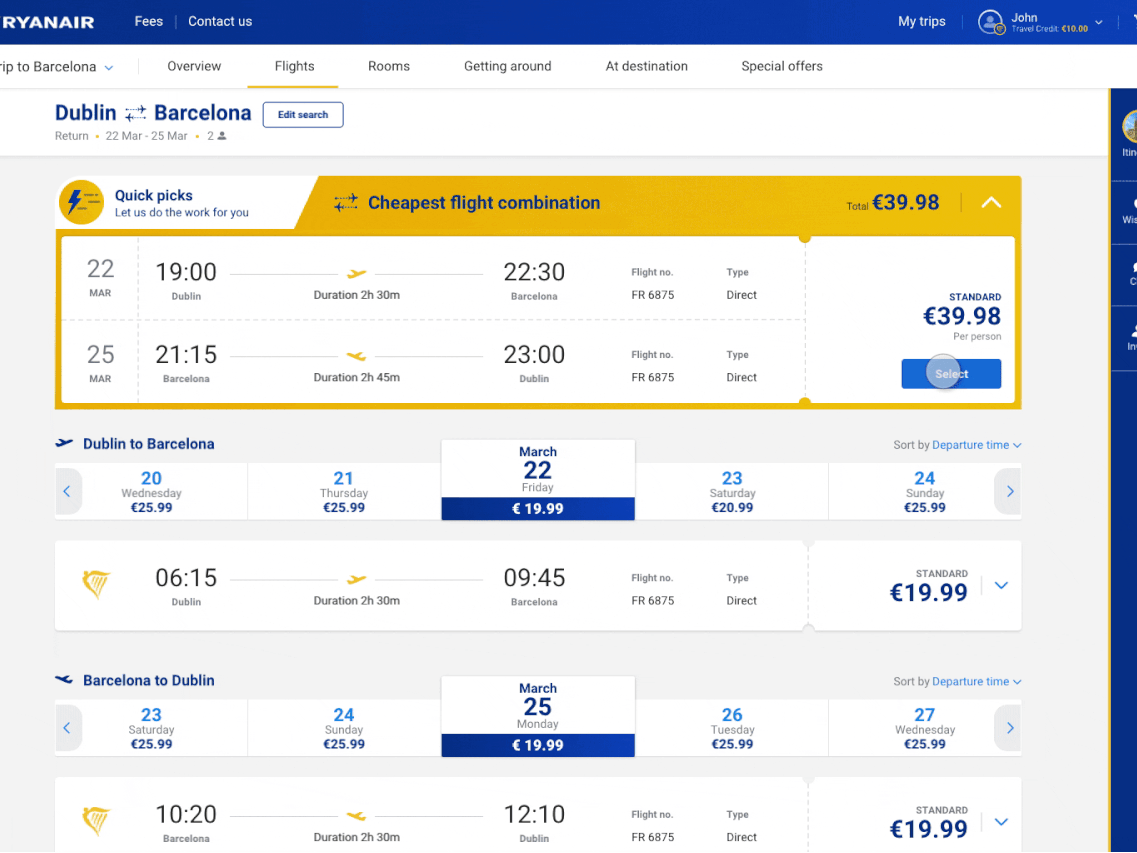
Task: Click the Ryanair harp icon on 10:20 flight
Action: coord(96,822)
